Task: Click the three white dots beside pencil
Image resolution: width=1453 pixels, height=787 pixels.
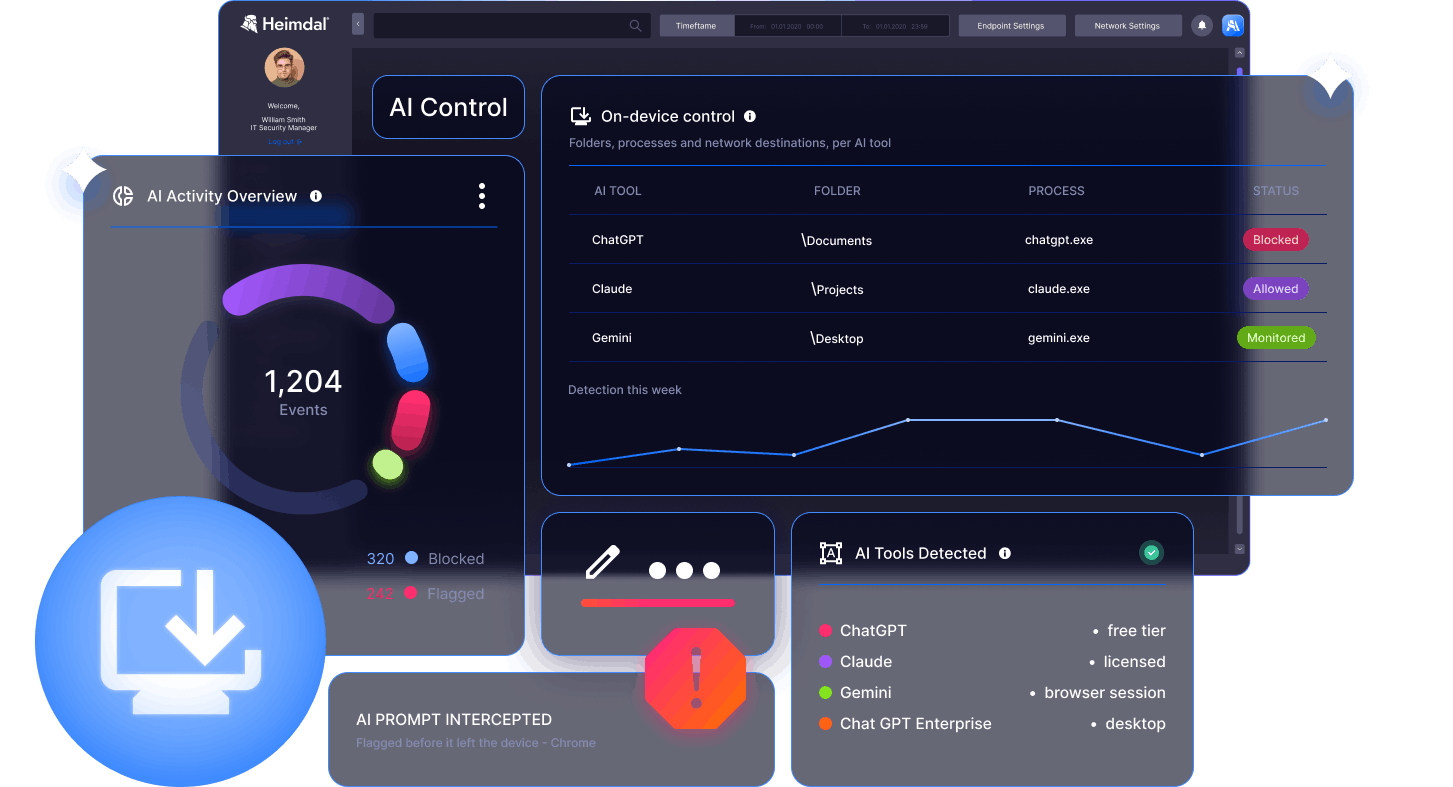Action: [684, 571]
